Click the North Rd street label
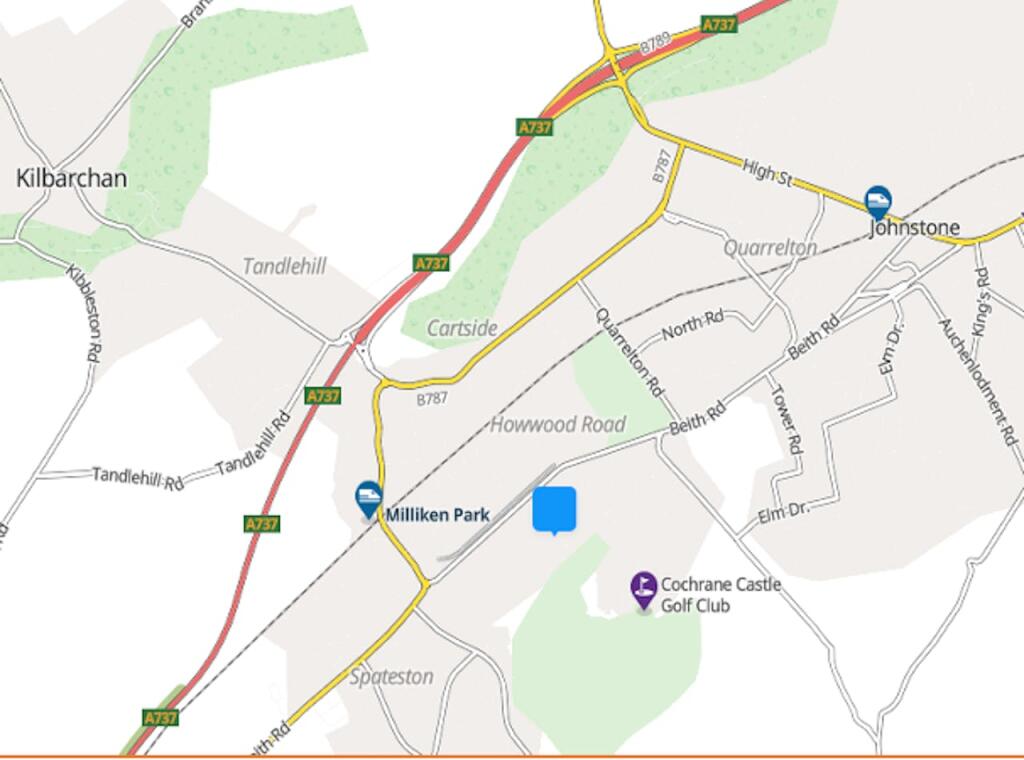Image resolution: width=1024 pixels, height=760 pixels. (693, 325)
